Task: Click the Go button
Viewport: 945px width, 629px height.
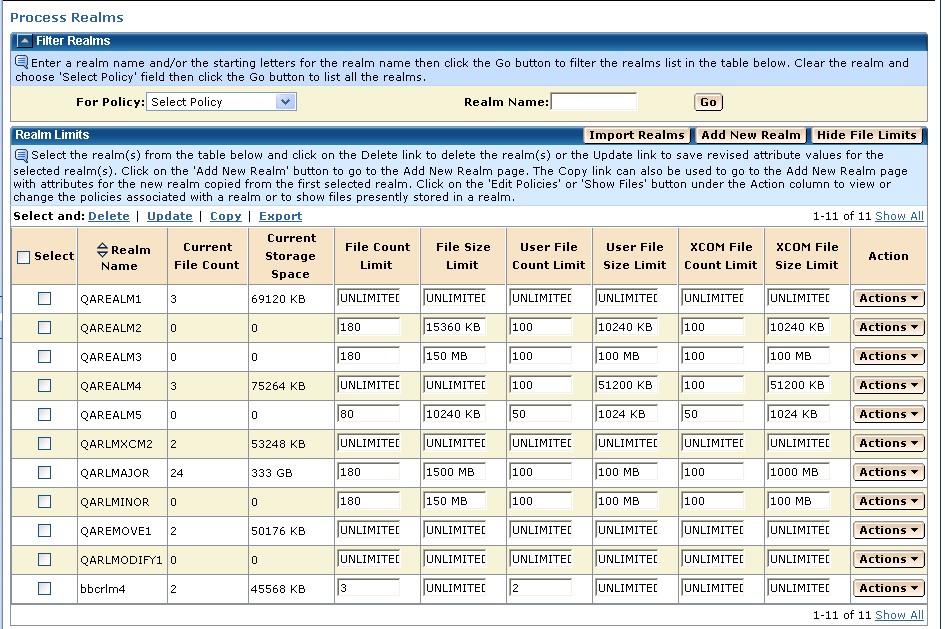Action: 708,102
